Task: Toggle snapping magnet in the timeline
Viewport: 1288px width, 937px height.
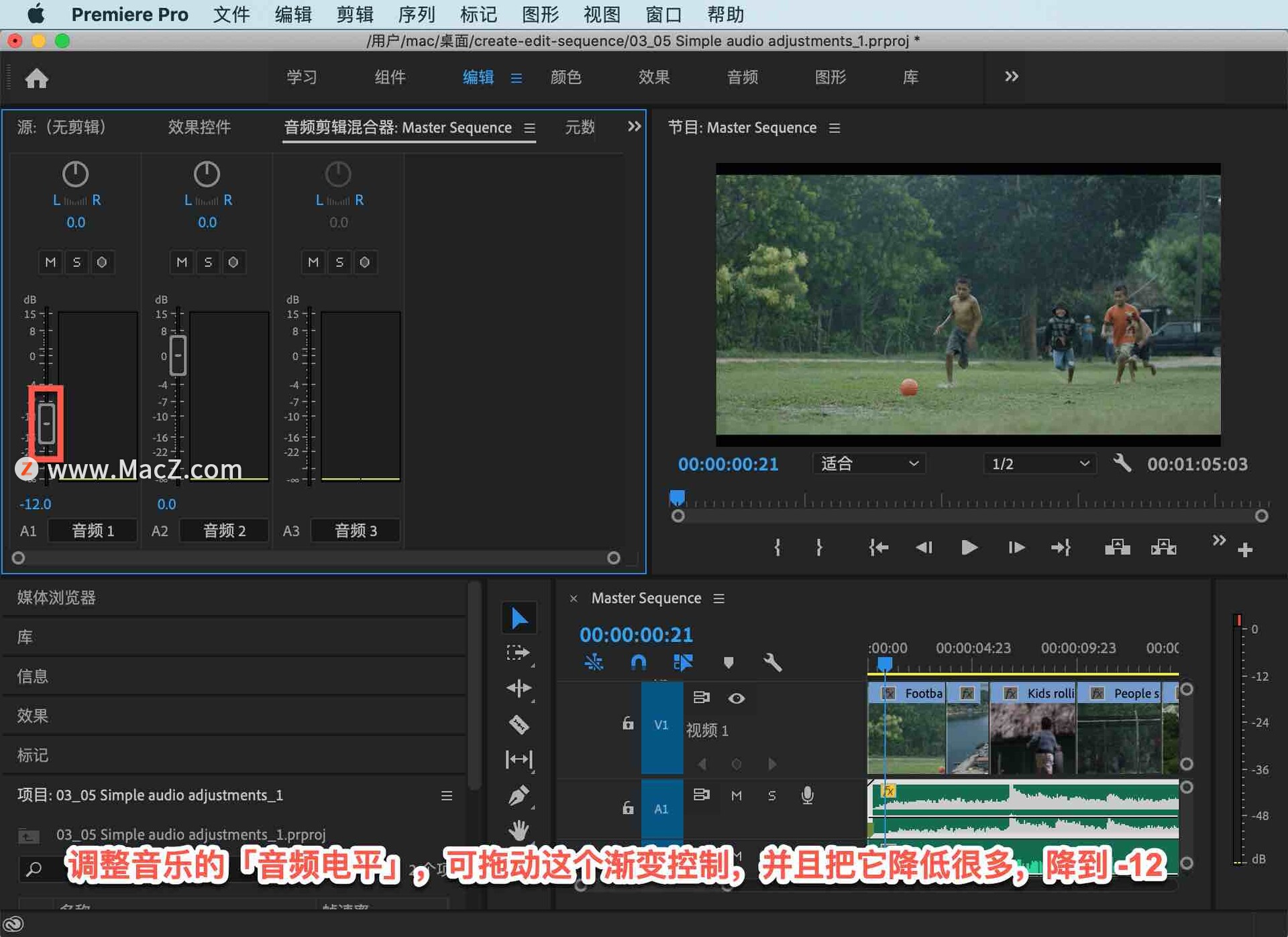Action: [638, 663]
